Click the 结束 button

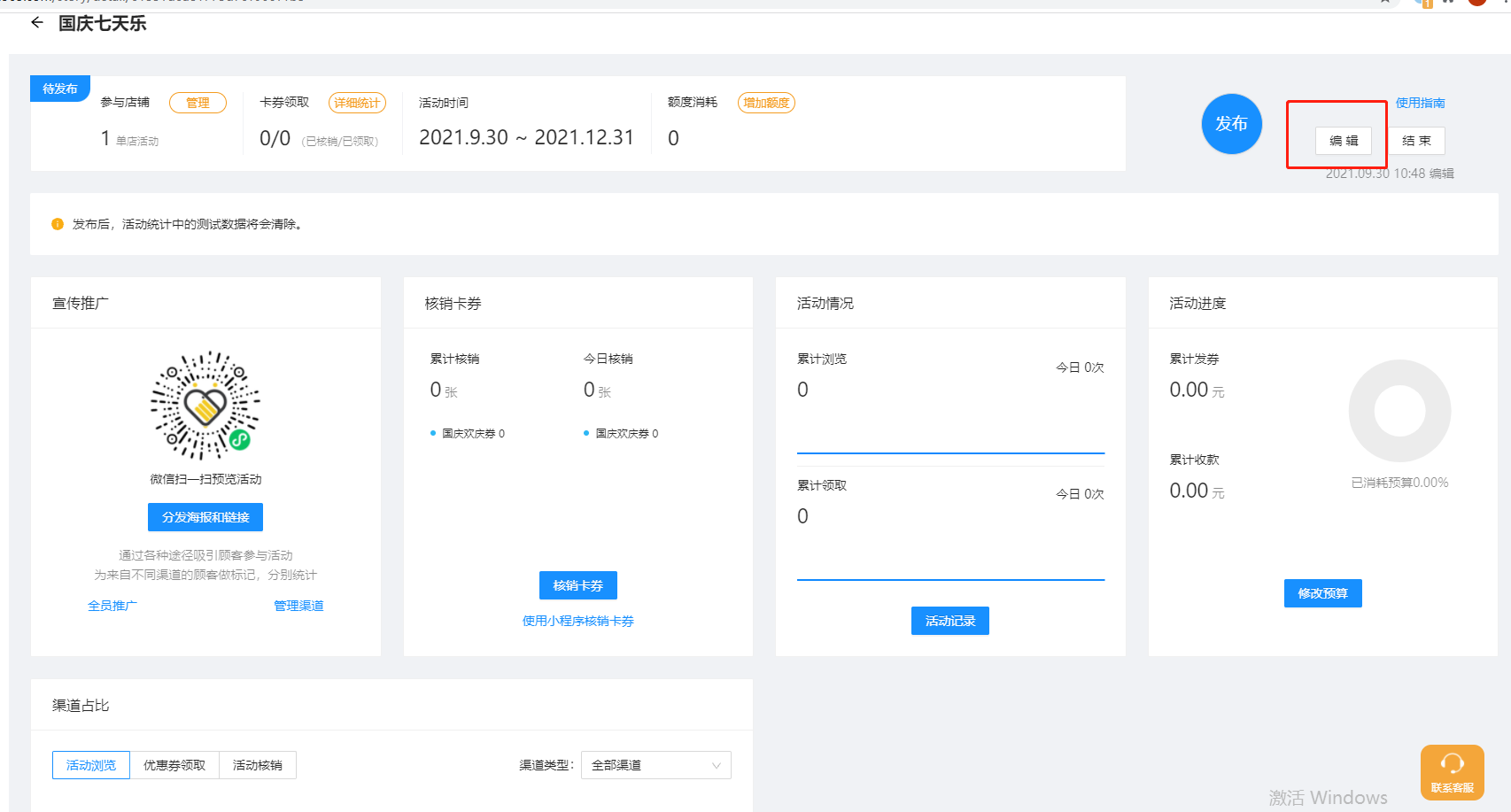coord(1415,141)
